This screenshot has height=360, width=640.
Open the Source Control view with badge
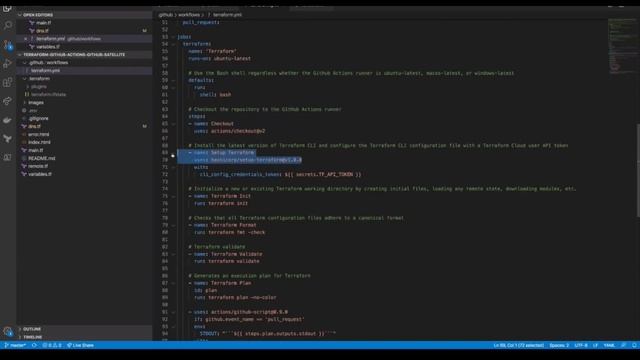tap(8, 44)
